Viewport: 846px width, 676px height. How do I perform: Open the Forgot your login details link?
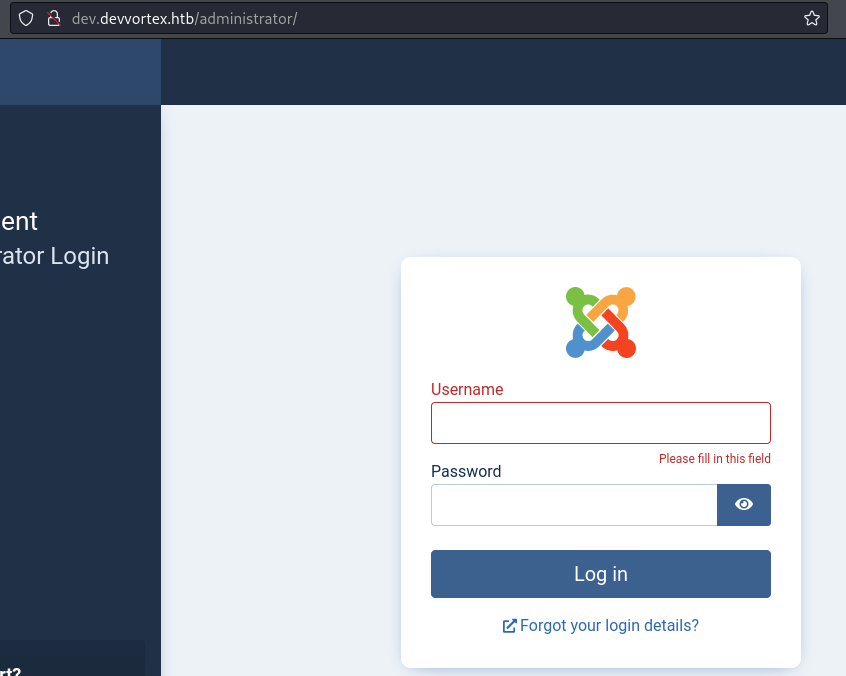pos(601,625)
